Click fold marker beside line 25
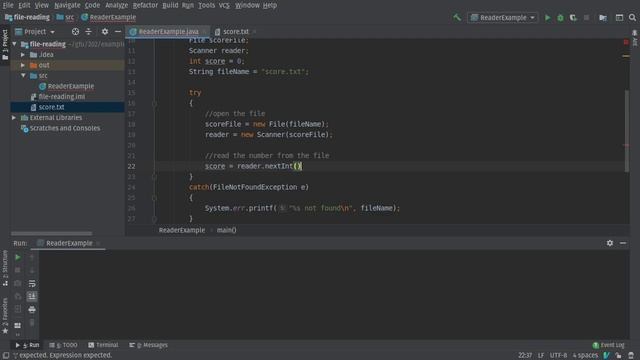The height and width of the screenshot is (360, 640). tap(154, 198)
